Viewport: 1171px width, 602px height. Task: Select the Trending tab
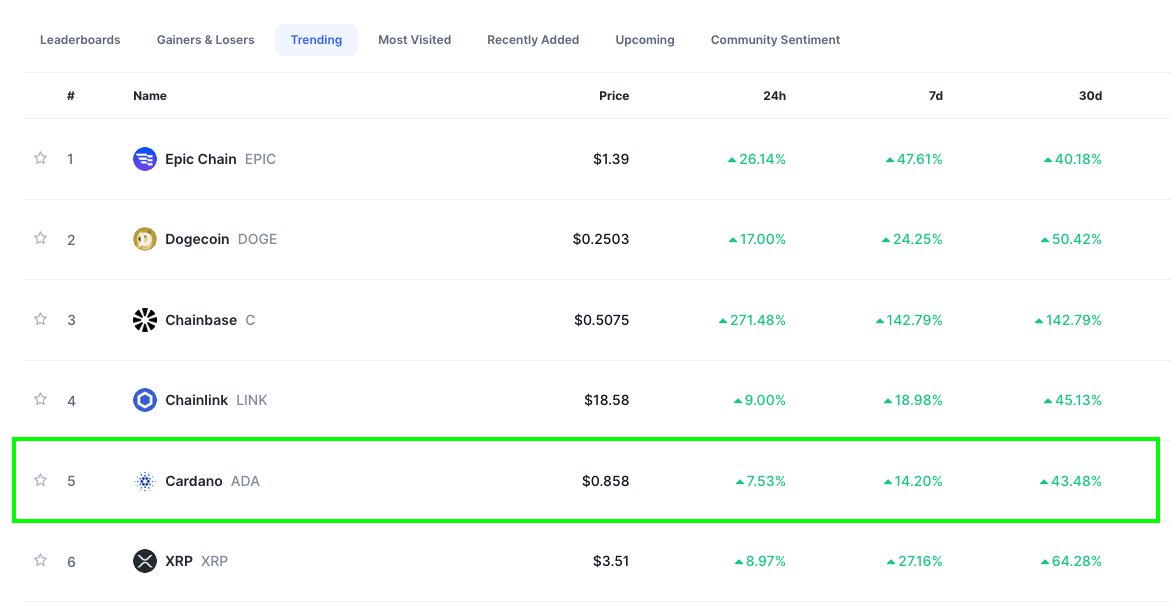317,40
